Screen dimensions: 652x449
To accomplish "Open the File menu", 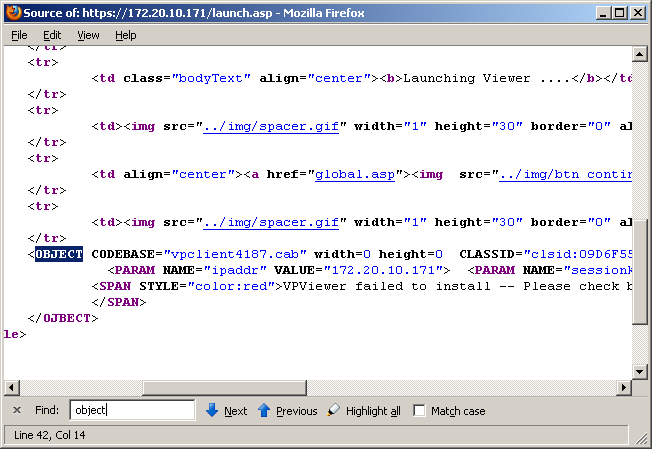I will coord(19,35).
